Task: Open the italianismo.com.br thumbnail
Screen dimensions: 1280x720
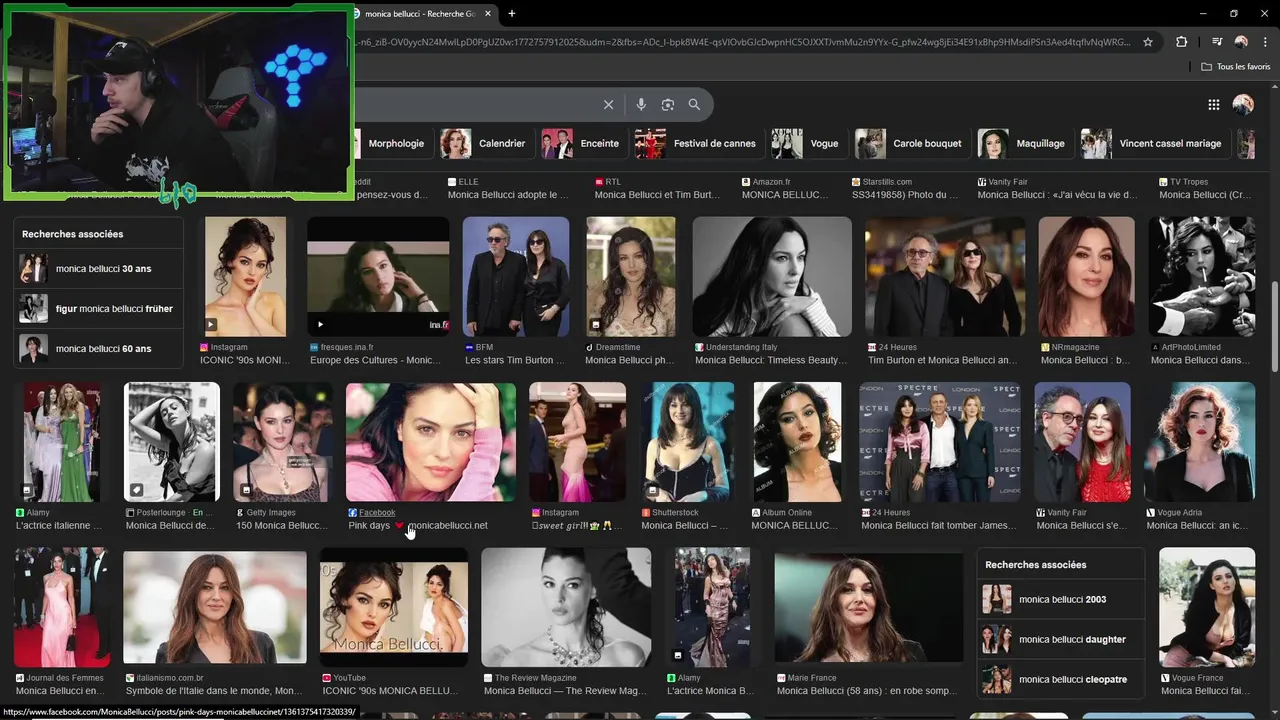Action: coord(215,606)
